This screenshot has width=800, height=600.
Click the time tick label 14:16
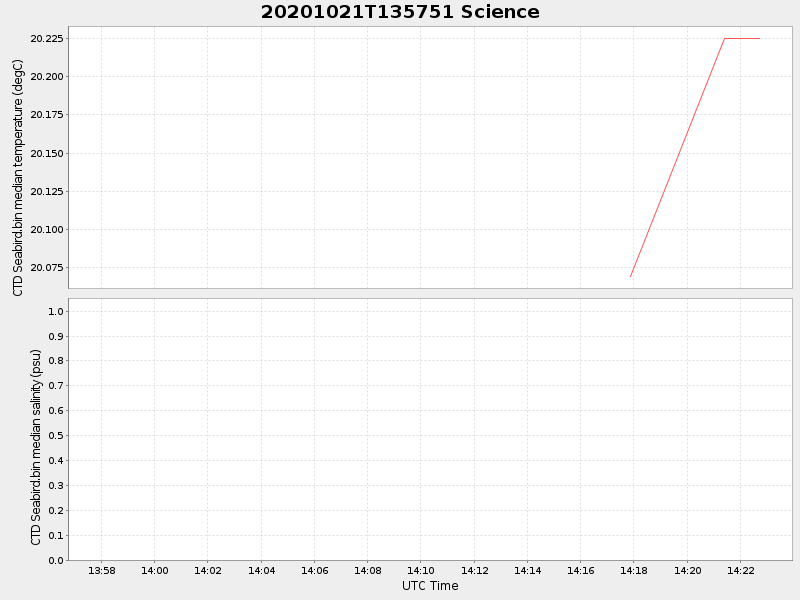pos(581,571)
